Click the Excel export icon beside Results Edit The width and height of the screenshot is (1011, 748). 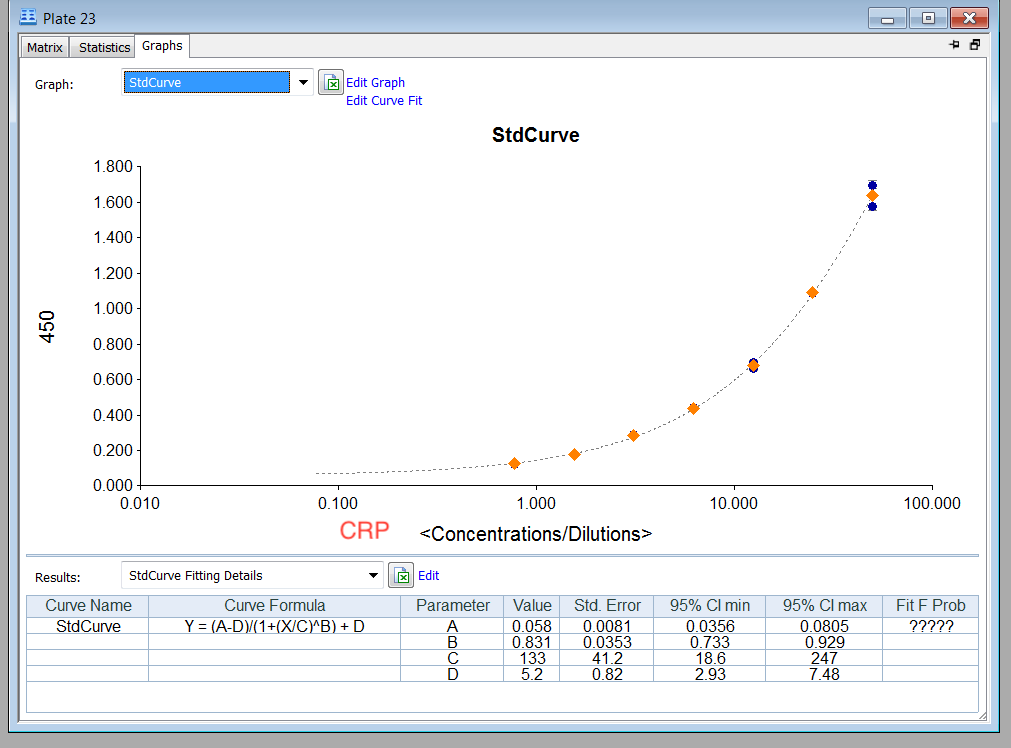401,575
